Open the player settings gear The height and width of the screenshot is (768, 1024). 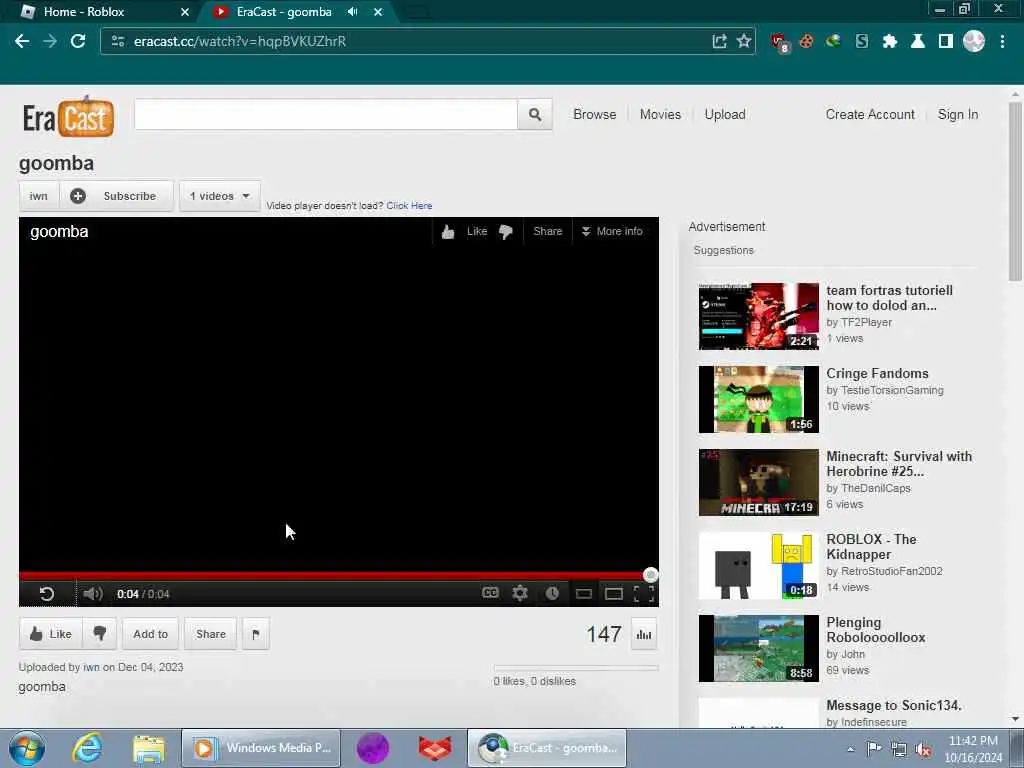[520, 593]
